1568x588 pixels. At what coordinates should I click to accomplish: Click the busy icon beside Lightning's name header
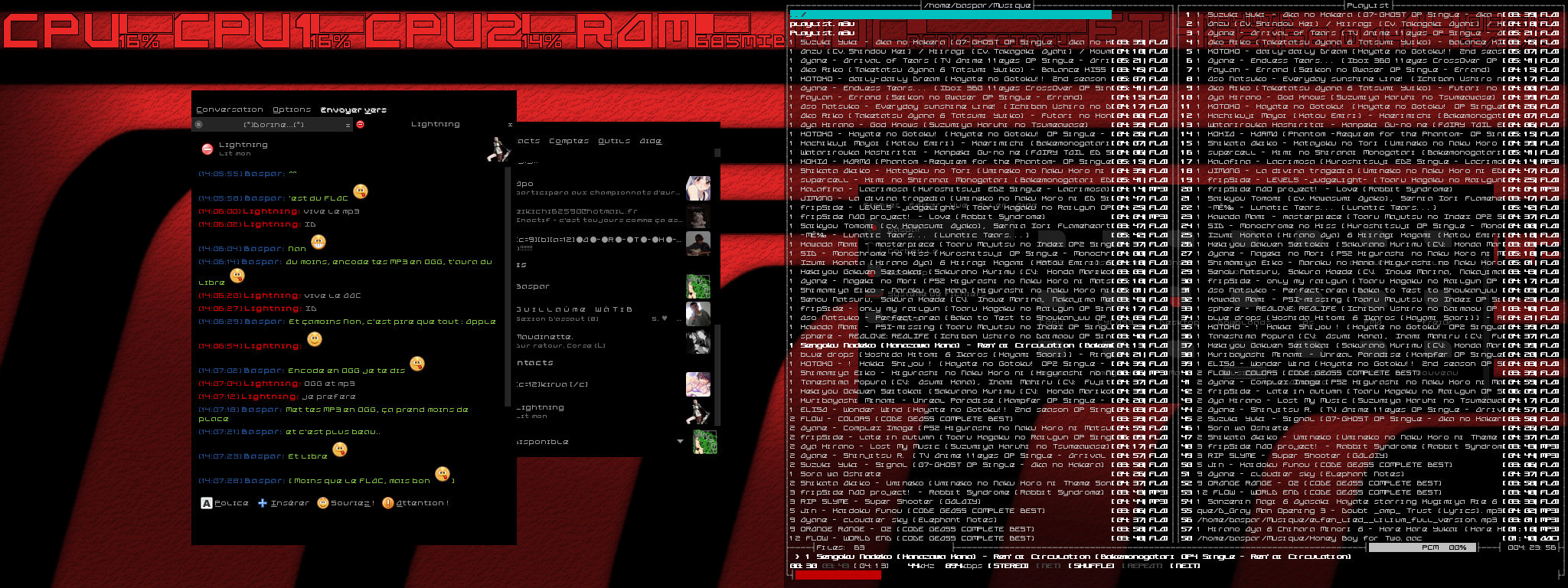(207, 149)
